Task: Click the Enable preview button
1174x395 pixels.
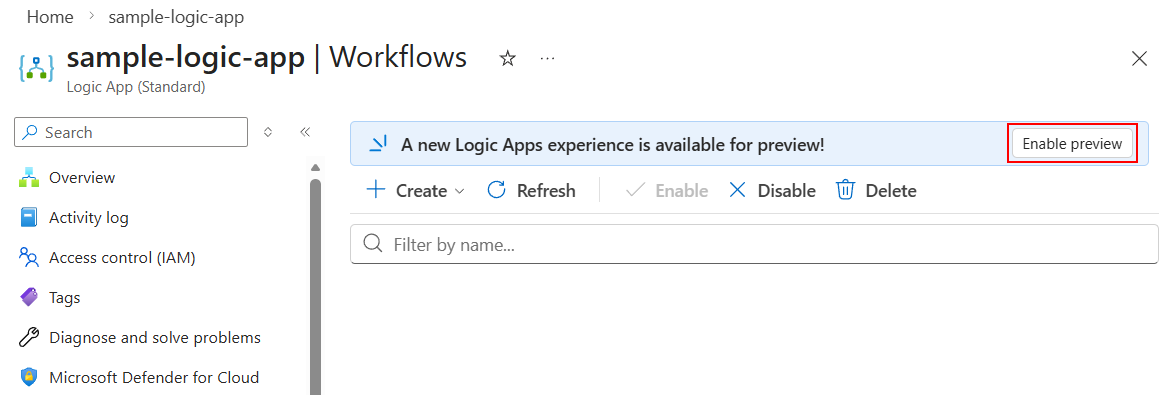Action: pyautogui.click(x=1072, y=144)
